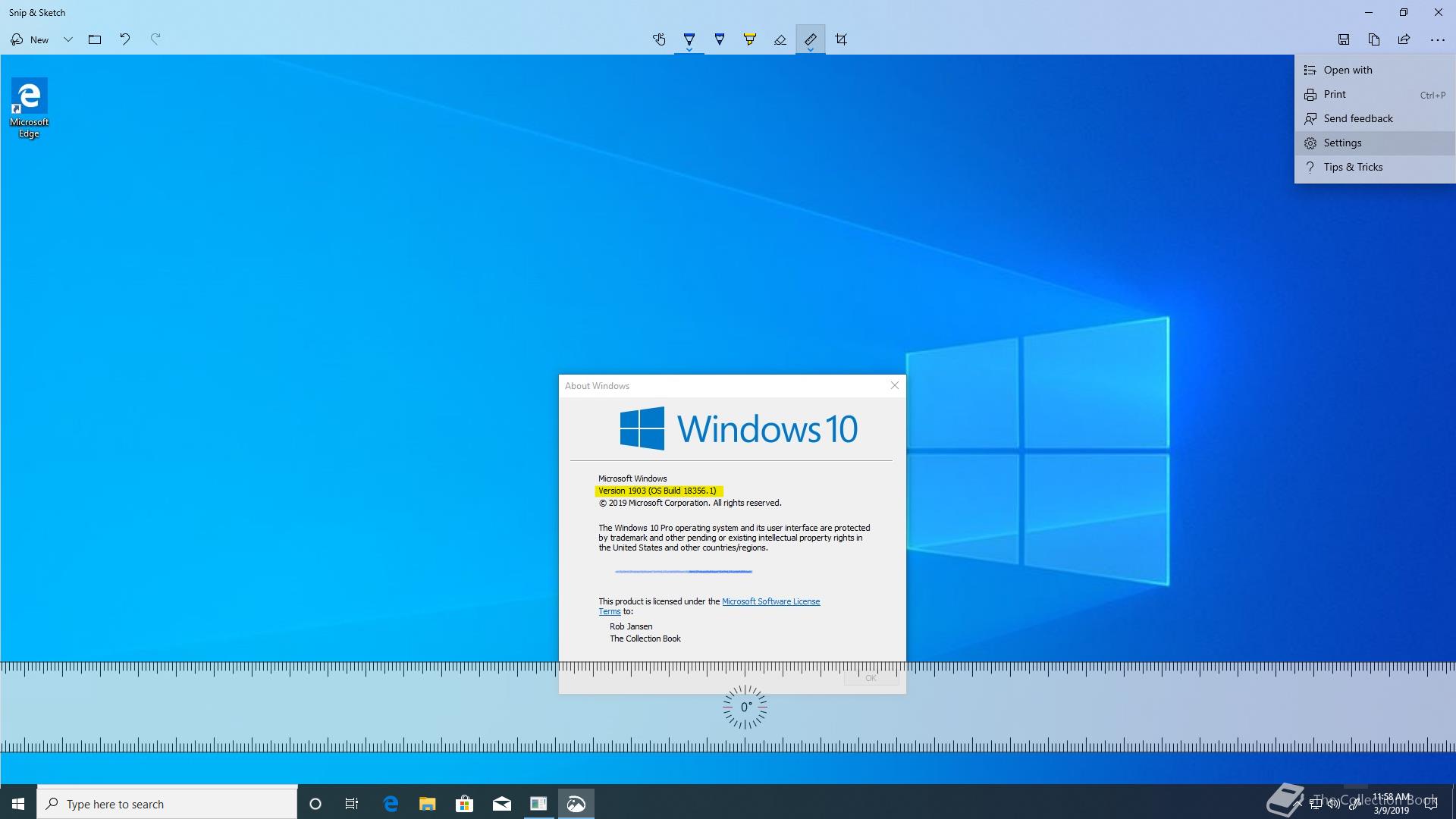Open Mail from the taskbar
1456x819 pixels.
(502, 804)
